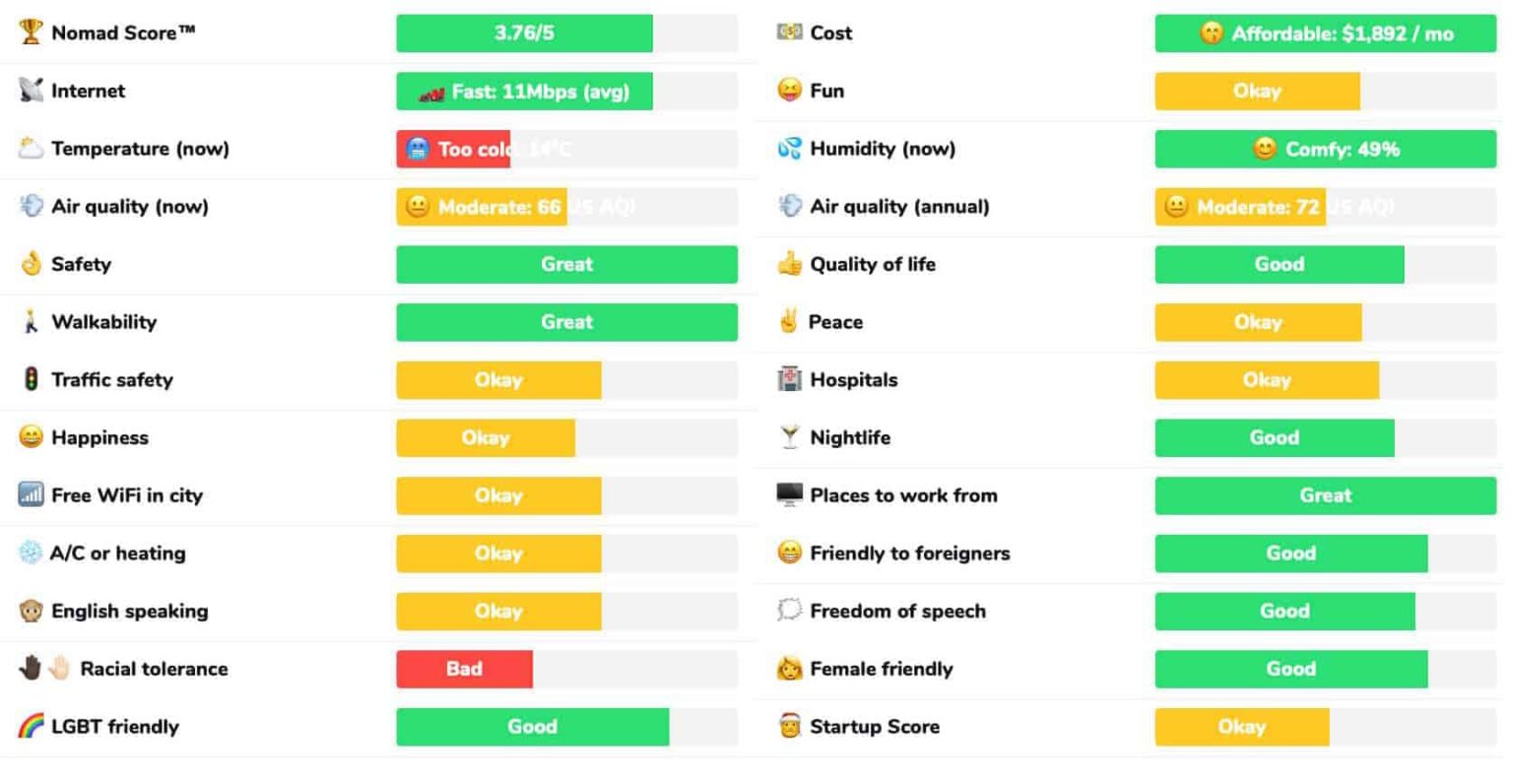Screen dimensions: 1513x784
Task: Click the peace hand sign icon
Action: point(788,322)
